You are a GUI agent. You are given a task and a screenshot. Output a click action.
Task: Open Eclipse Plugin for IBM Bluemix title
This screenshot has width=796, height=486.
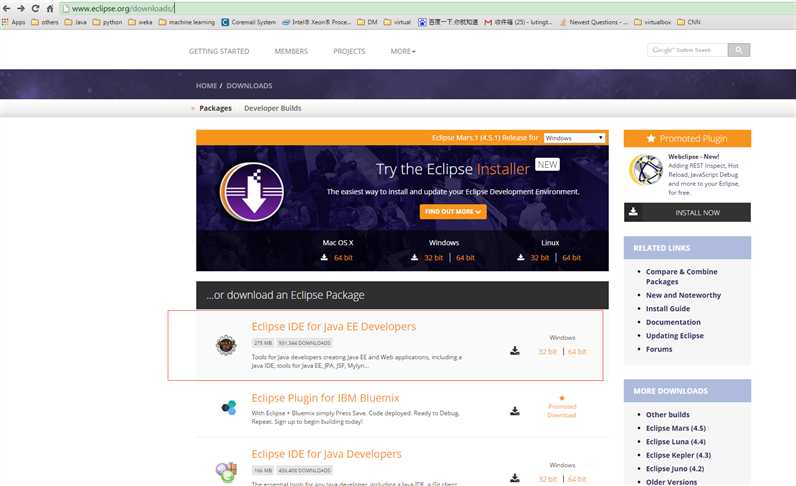click(325, 398)
